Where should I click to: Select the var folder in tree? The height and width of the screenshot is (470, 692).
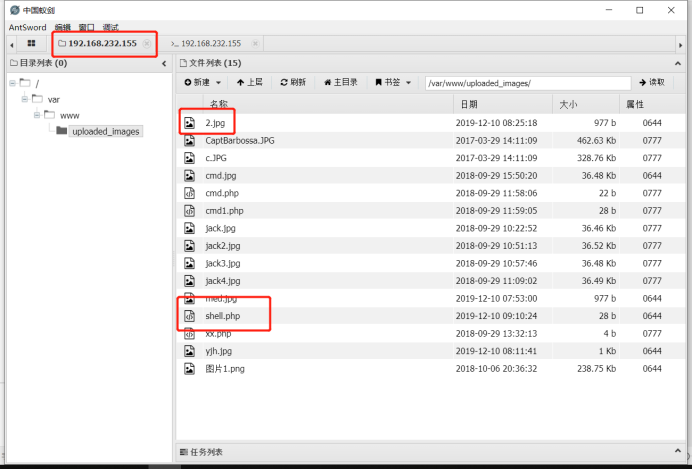[46, 99]
